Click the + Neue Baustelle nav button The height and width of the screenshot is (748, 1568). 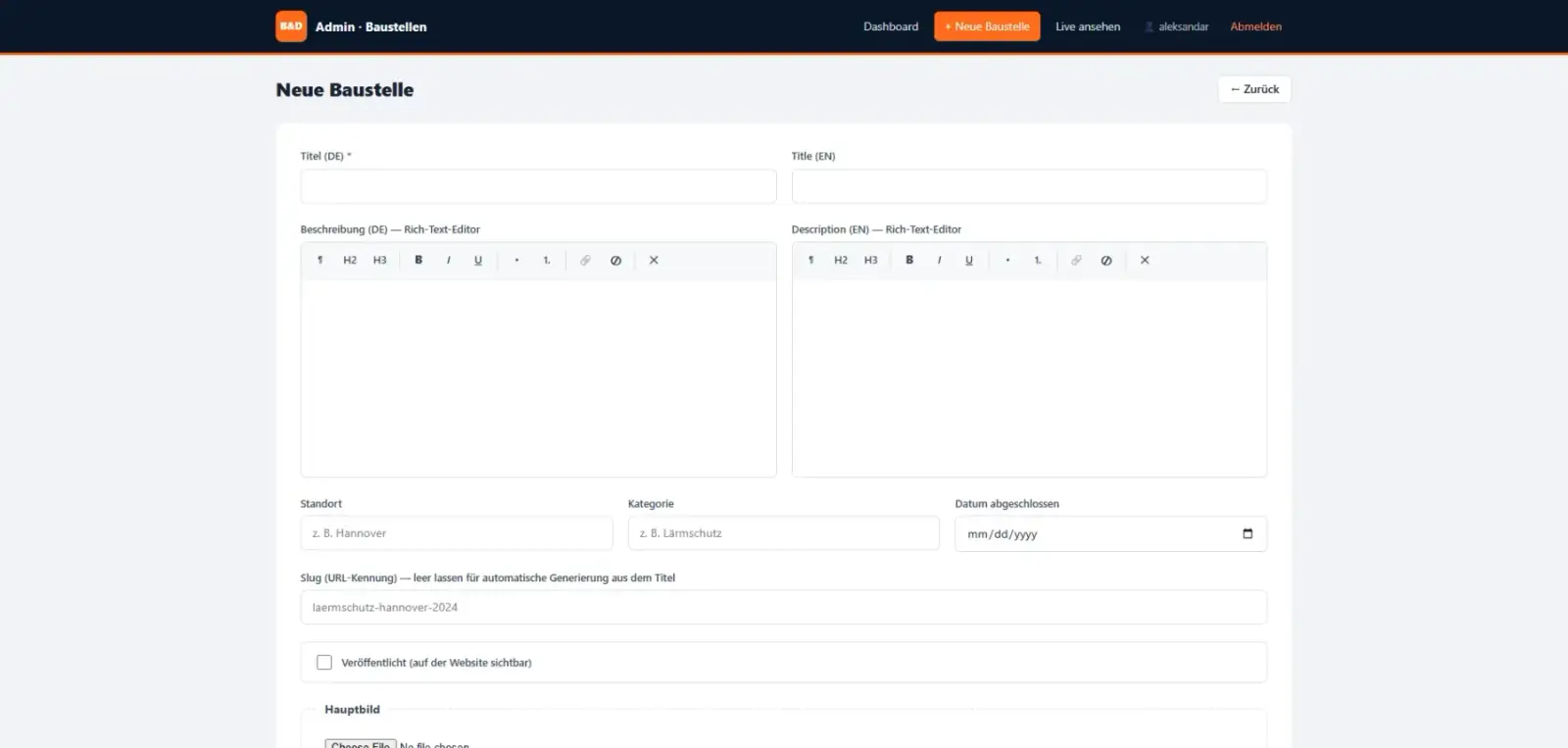(987, 26)
